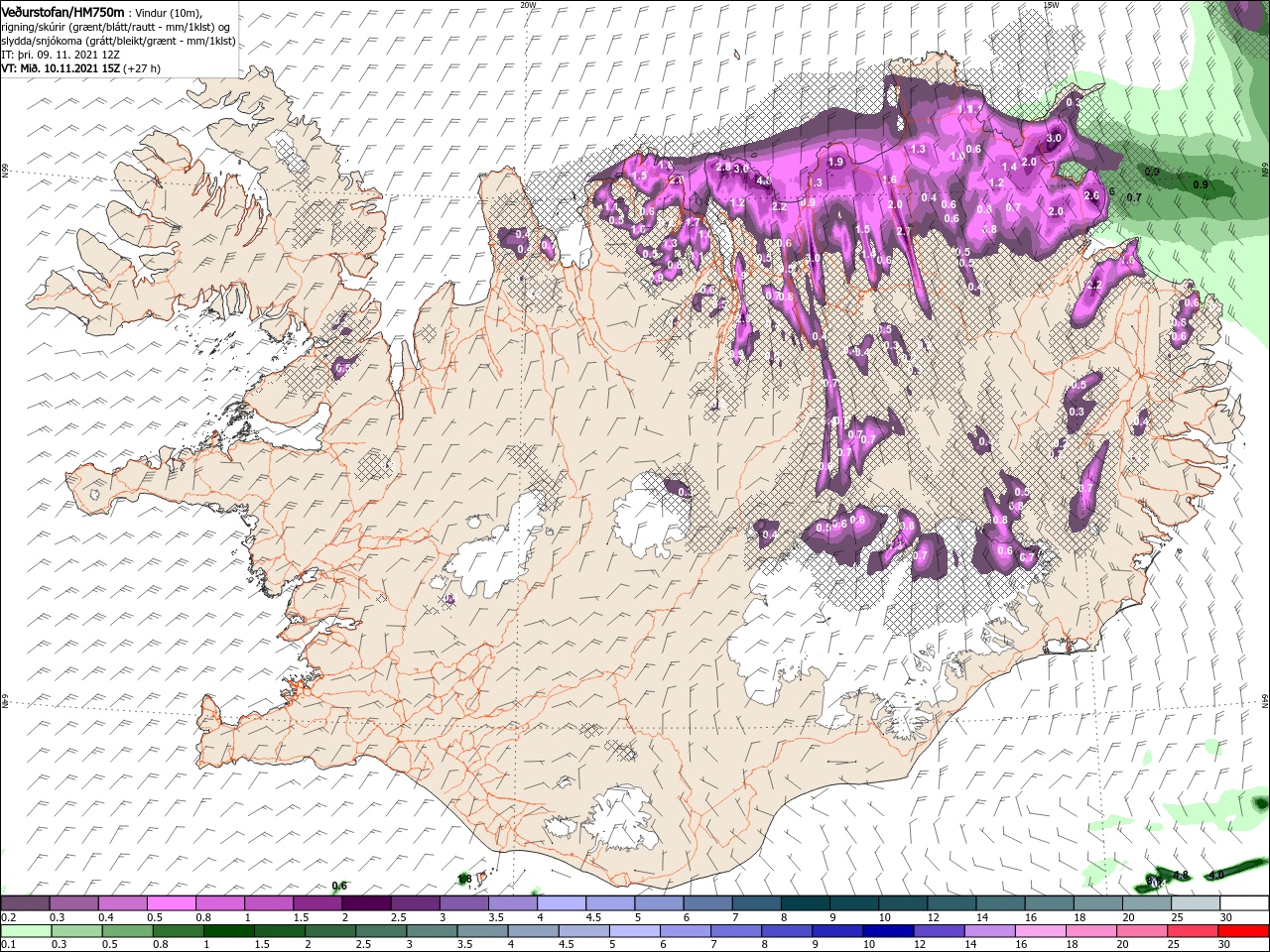Pick the darkest green 1 swatch, lower legend
The width and height of the screenshot is (1270, 952).
228,931
